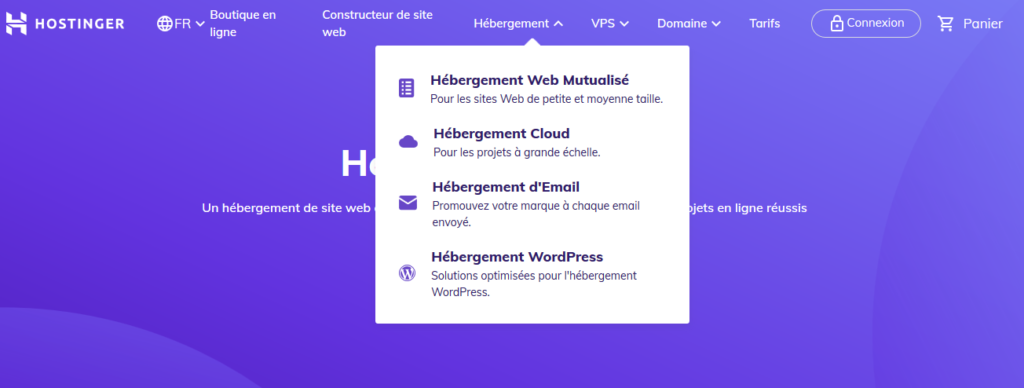Image resolution: width=1024 pixels, height=388 pixels.
Task: Open Boutique en ligne page
Action: tap(243, 23)
